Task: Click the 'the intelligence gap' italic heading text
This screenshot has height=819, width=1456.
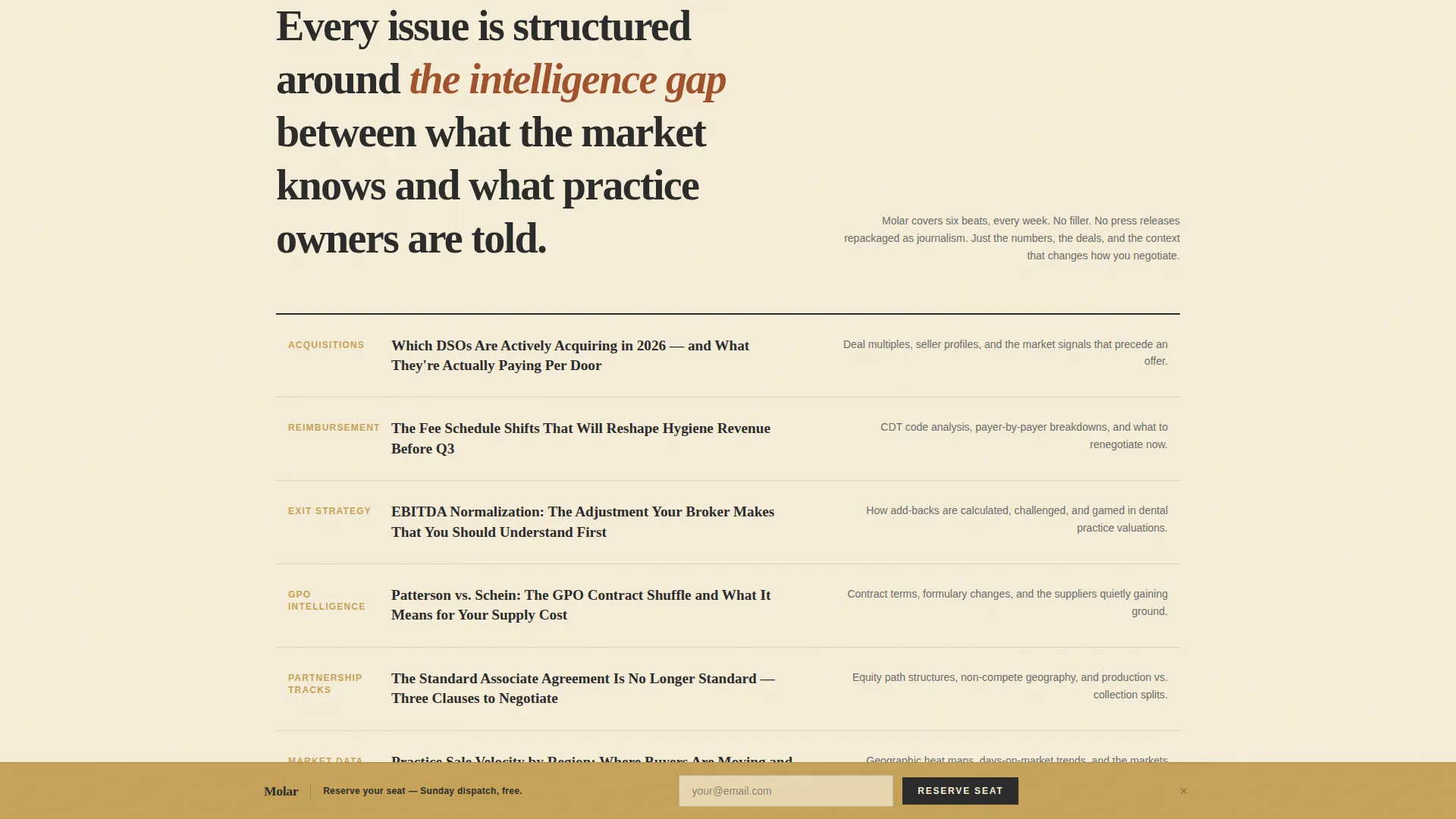Action: (567, 80)
